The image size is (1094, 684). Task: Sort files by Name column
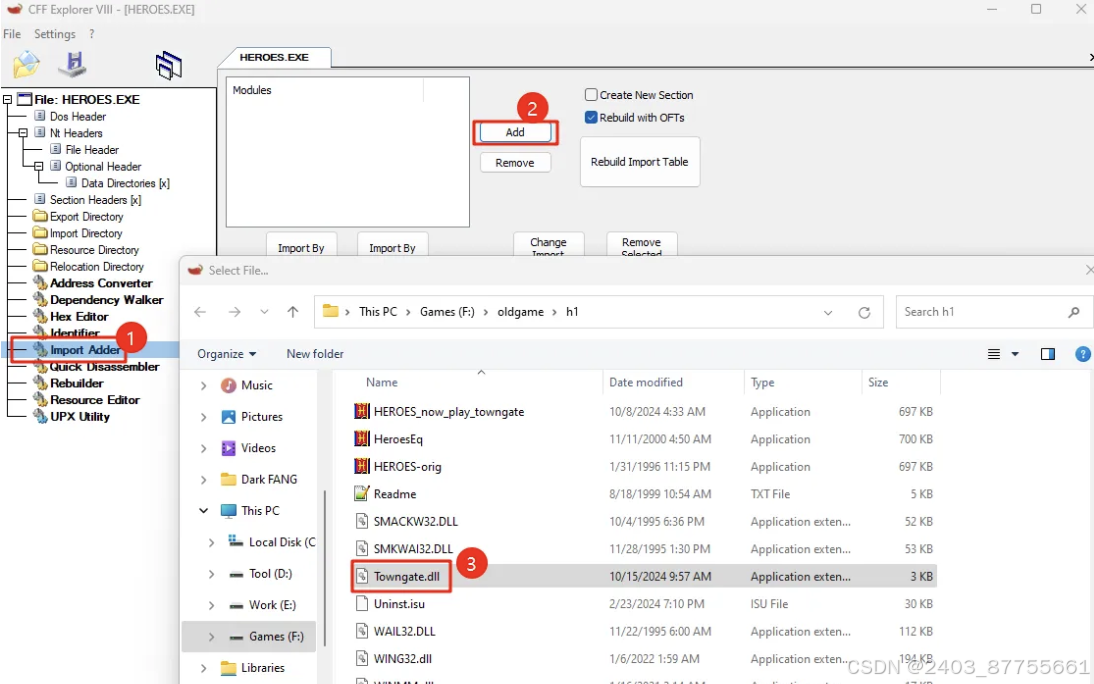382,382
